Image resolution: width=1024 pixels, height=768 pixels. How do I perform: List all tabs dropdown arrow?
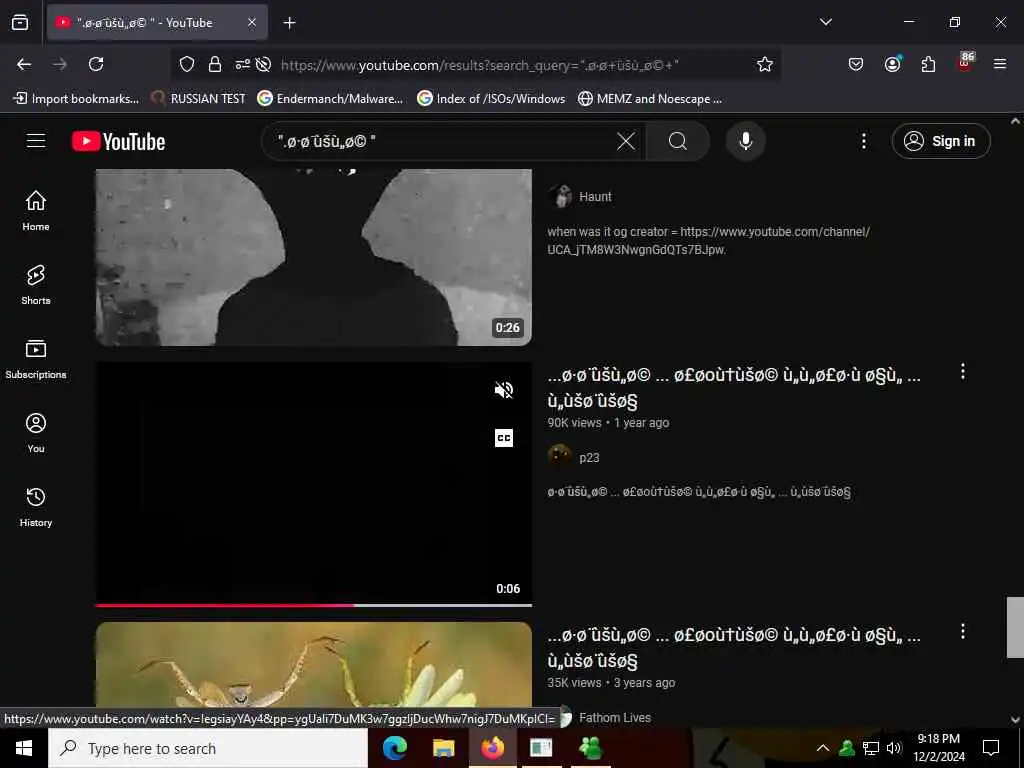click(825, 22)
